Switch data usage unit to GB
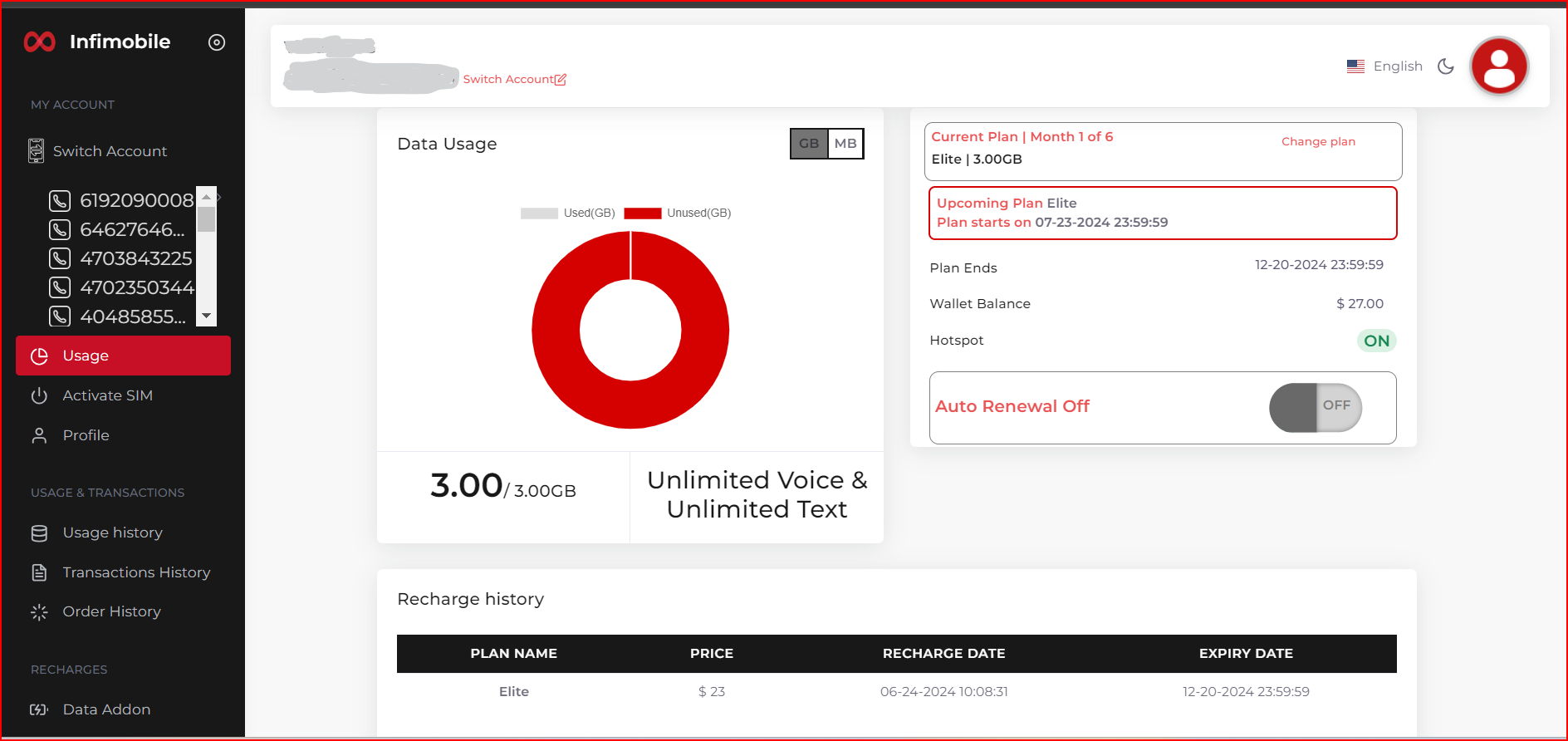Image resolution: width=1568 pixels, height=741 pixels. click(x=809, y=144)
